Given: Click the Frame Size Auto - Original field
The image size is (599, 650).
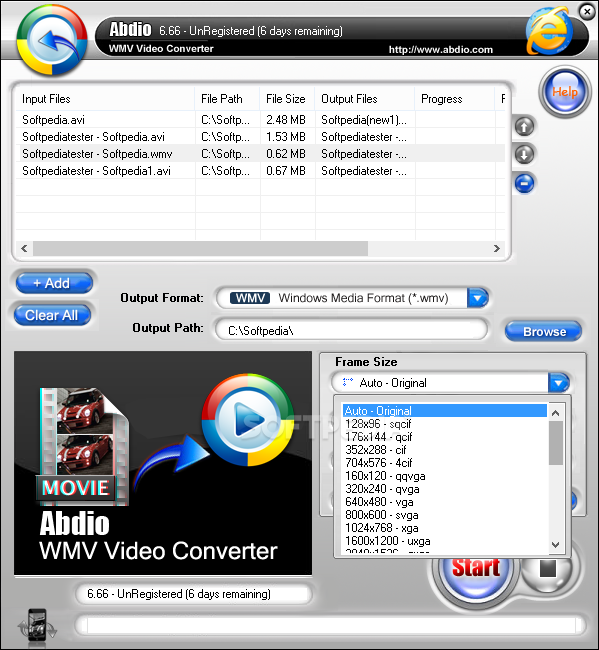Looking at the screenshot, I should 440,383.
